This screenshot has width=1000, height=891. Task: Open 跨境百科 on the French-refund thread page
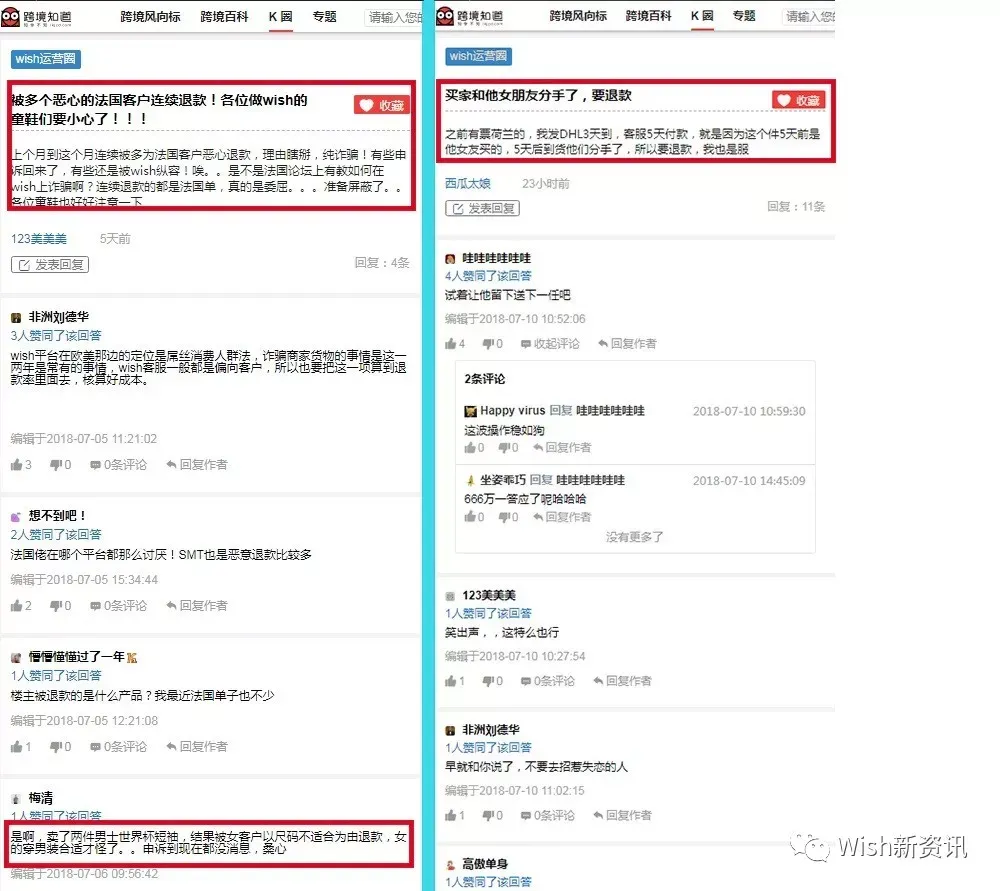coord(224,17)
